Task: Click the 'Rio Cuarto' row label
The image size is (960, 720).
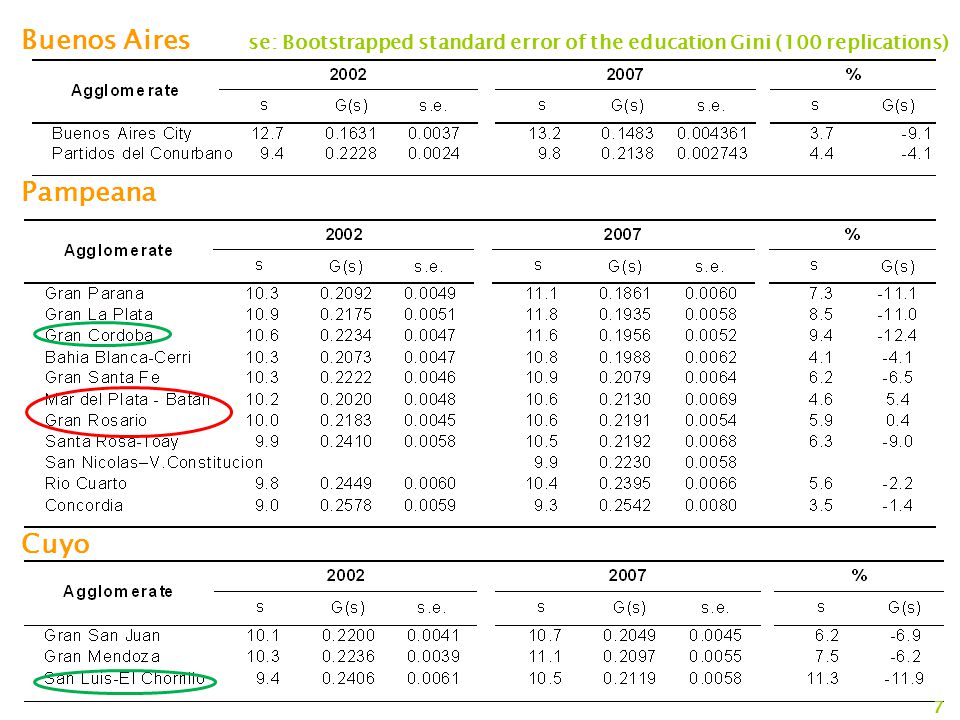Action: pyautogui.click(x=86, y=484)
